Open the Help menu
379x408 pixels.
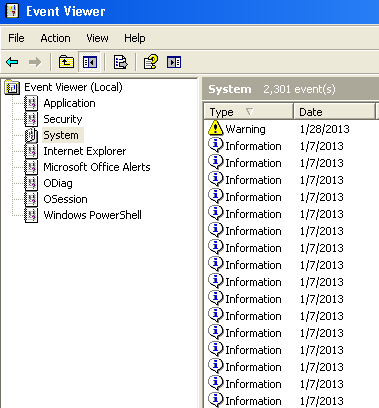pyautogui.click(x=135, y=38)
